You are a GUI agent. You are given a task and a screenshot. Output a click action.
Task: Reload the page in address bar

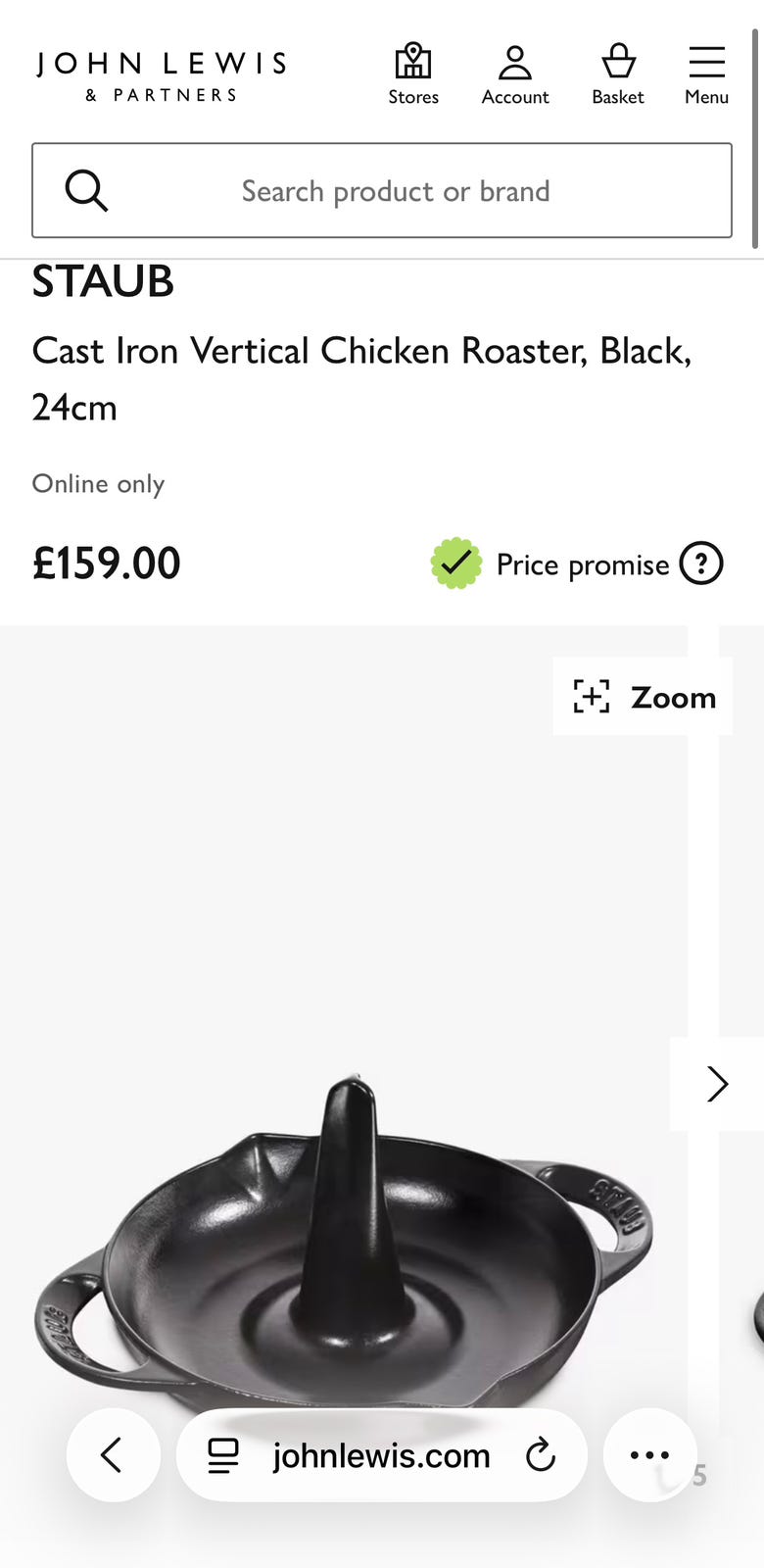[541, 1455]
